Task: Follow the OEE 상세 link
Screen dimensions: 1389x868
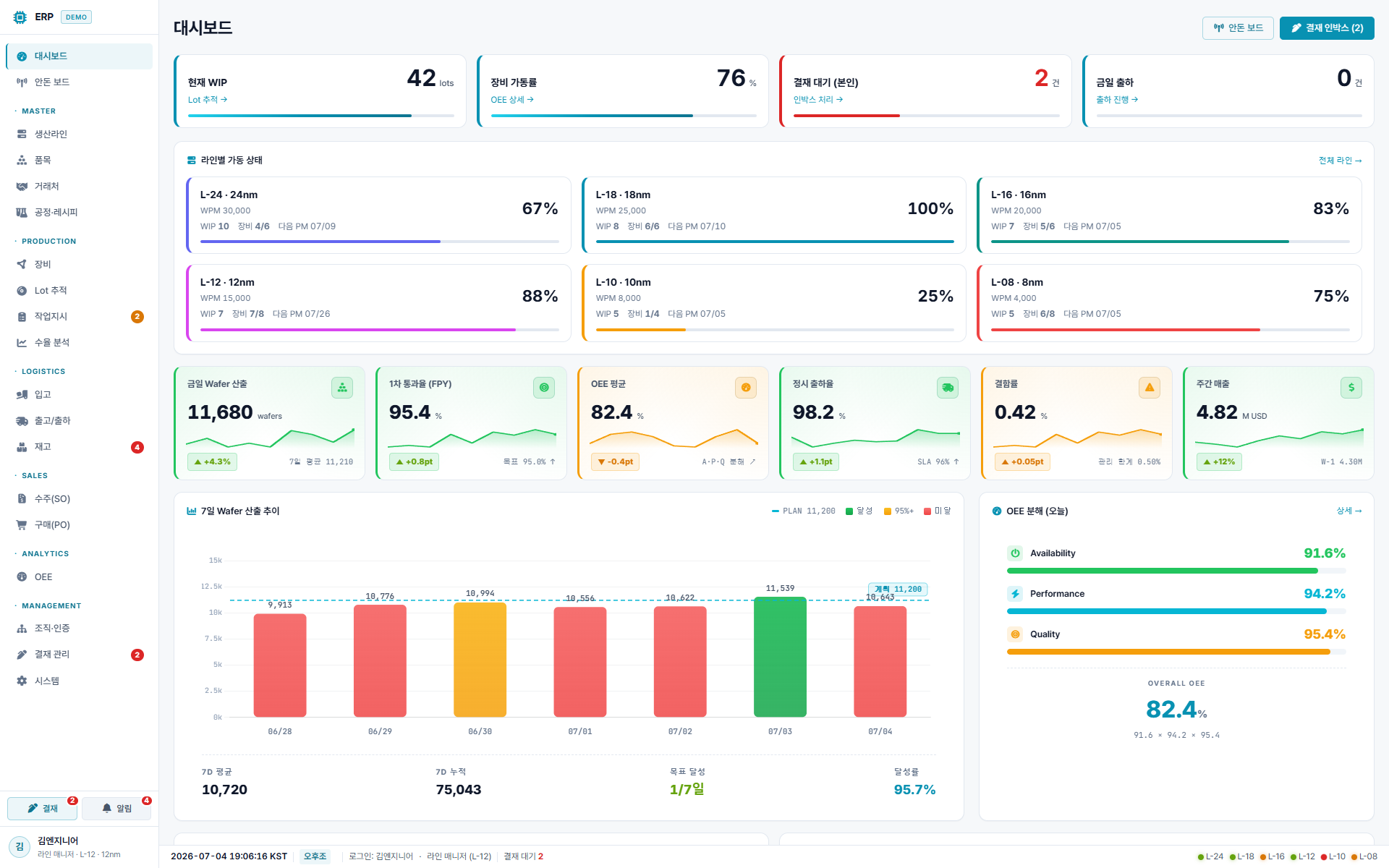Action: [x=512, y=100]
